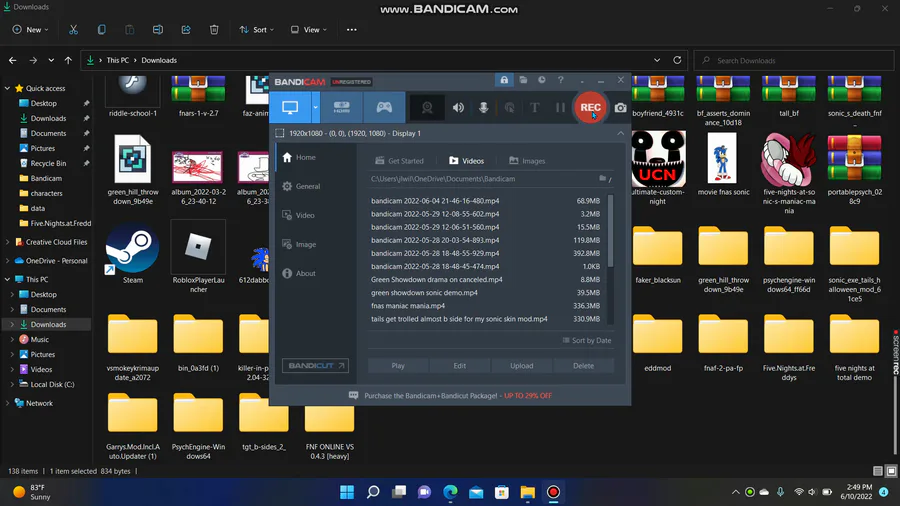Click Sort by Date option
Screen dimensions: 900x506
(587, 340)
